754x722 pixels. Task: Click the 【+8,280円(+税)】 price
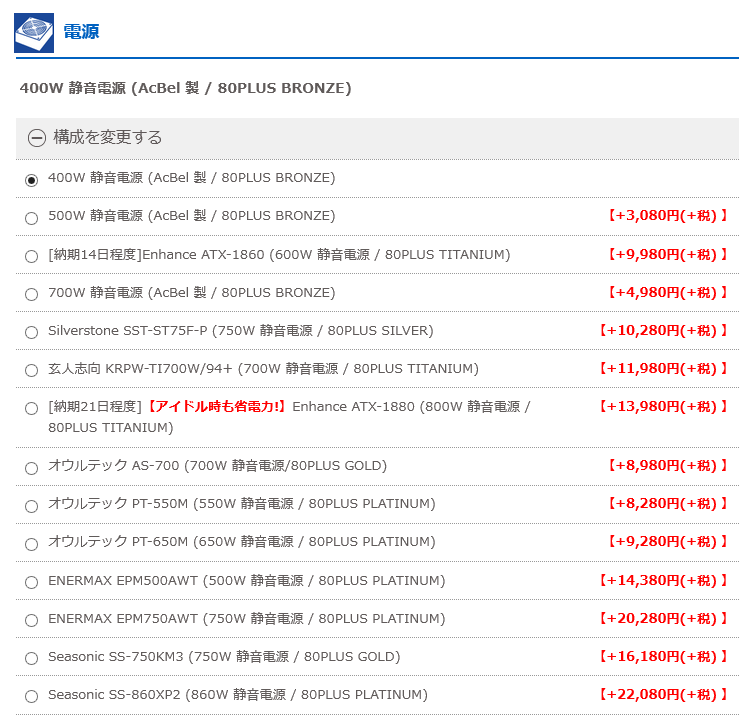pyautogui.click(x=667, y=504)
